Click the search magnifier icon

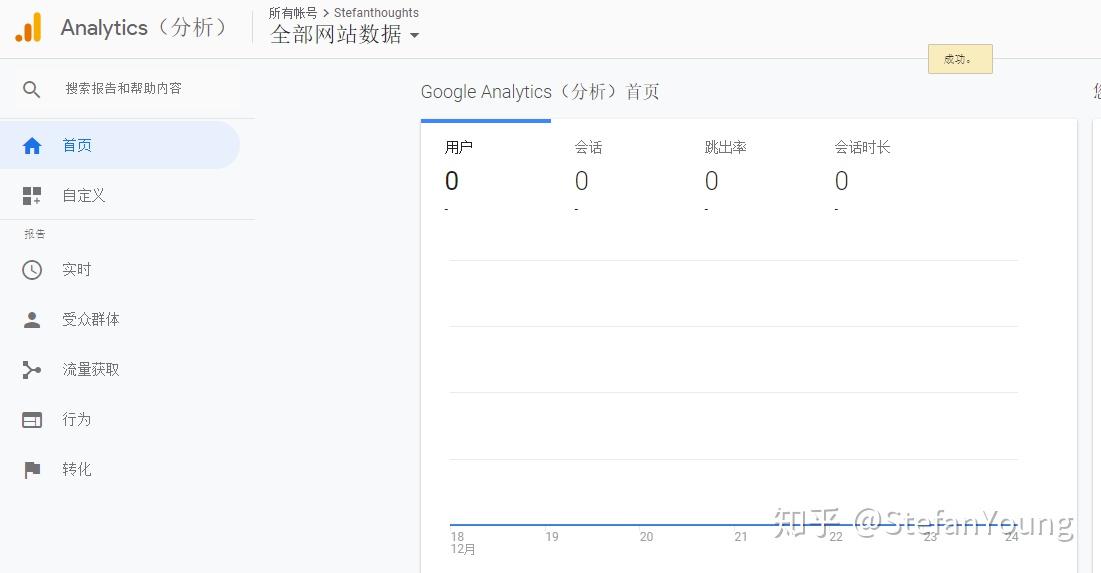(32, 89)
